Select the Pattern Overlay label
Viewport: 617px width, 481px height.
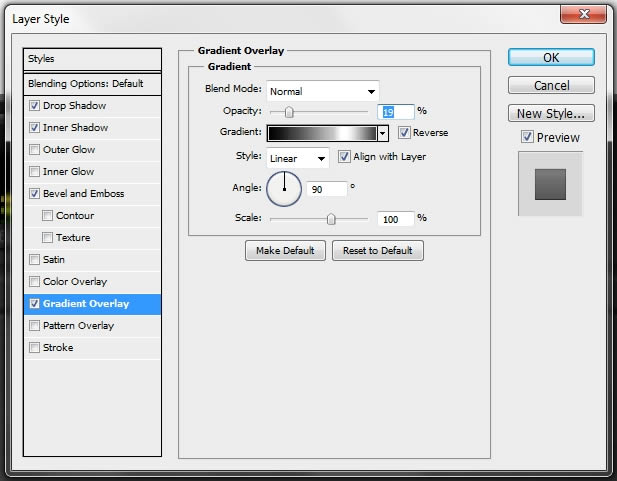pos(78,326)
